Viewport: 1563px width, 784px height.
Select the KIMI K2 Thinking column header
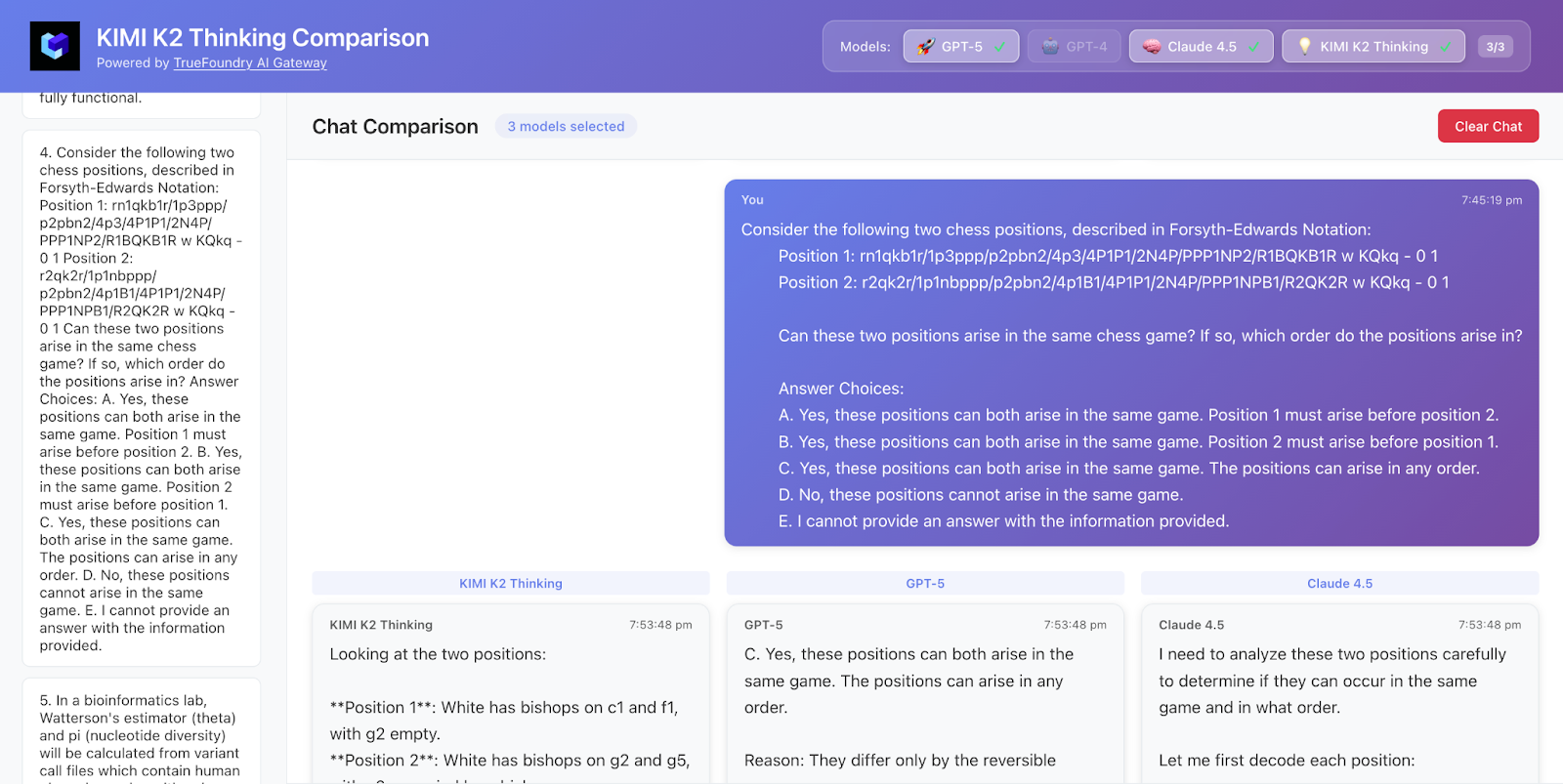[511, 583]
